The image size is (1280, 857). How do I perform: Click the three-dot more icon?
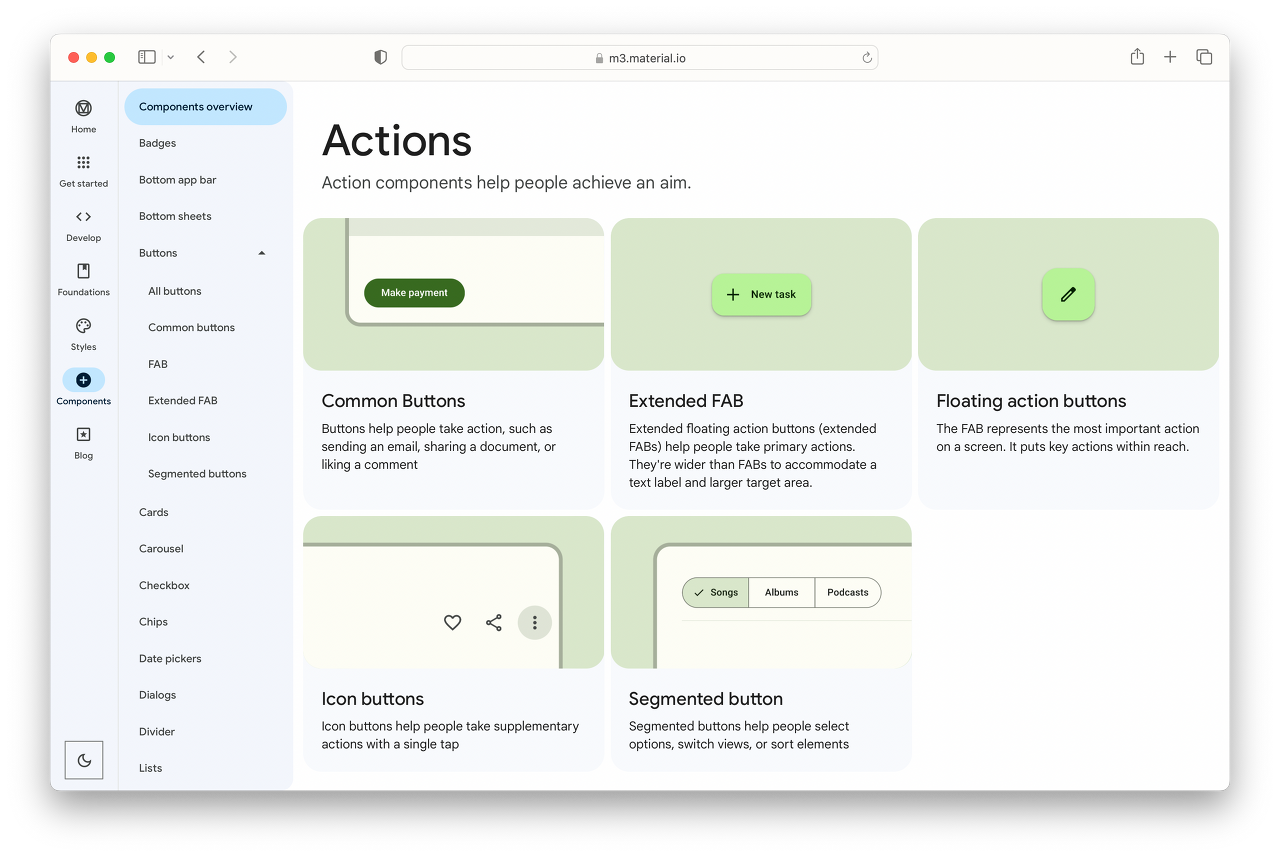[x=535, y=623]
